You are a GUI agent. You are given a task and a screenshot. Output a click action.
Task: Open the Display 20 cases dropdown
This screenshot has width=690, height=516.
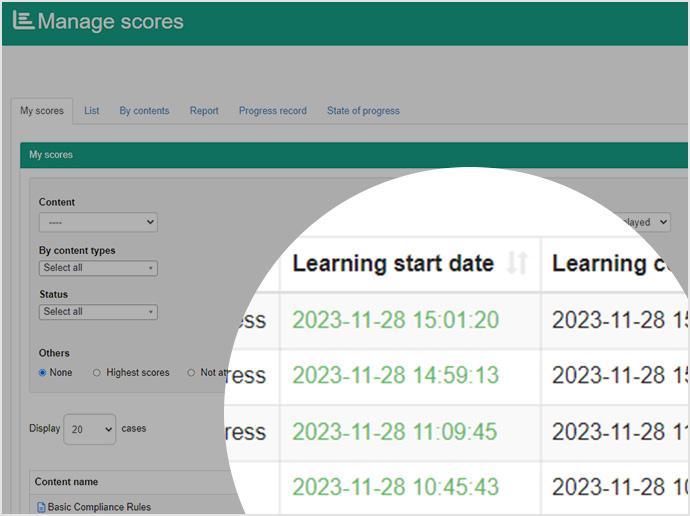pos(89,429)
